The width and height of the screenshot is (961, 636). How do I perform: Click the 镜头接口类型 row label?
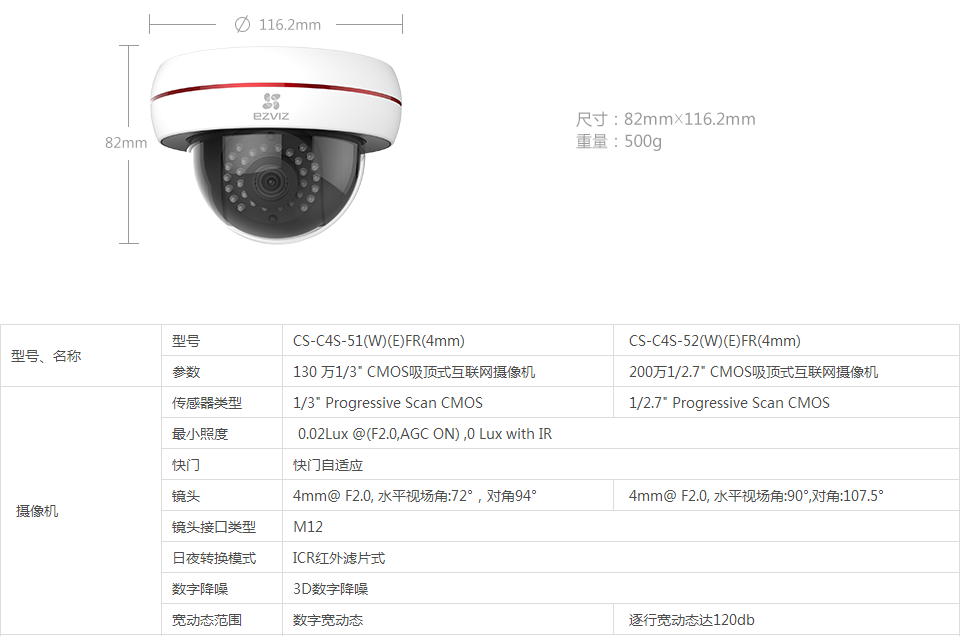click(222, 527)
